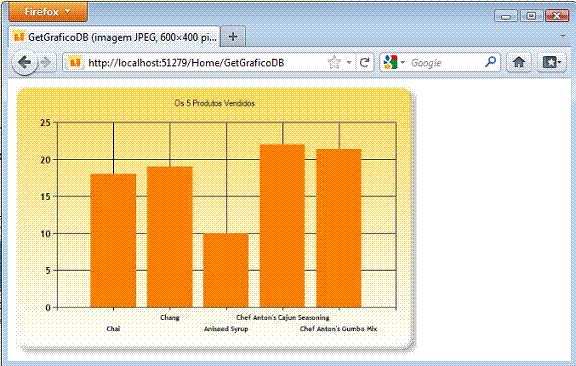Click the forward navigation arrow
Viewport: 576px width, 366px height.
tap(46, 62)
